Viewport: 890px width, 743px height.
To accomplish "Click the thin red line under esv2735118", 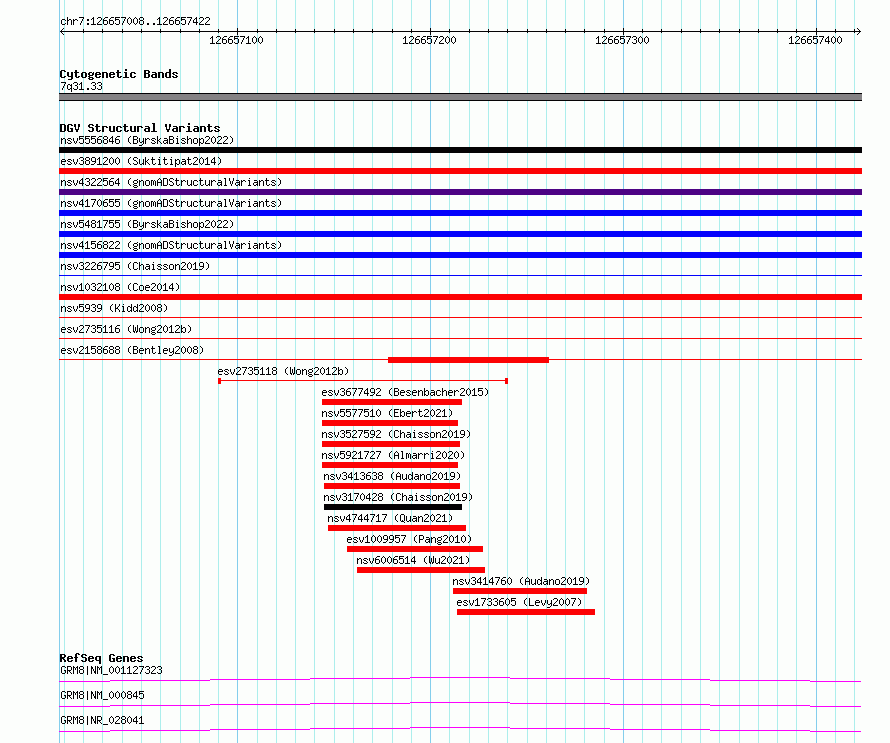I will (363, 381).
